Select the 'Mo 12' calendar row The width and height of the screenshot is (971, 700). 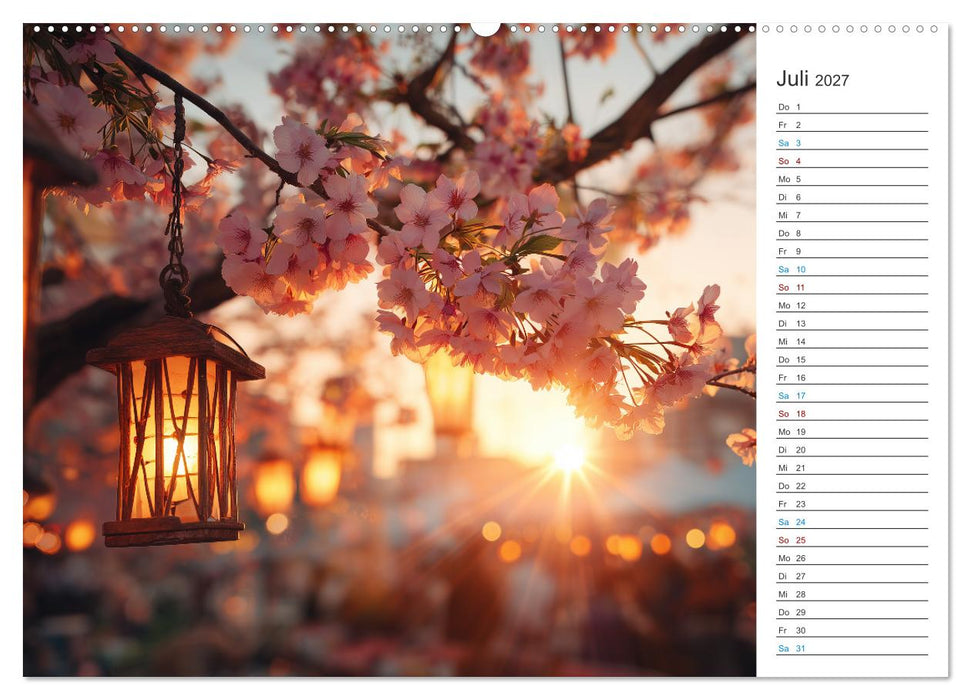[852, 305]
